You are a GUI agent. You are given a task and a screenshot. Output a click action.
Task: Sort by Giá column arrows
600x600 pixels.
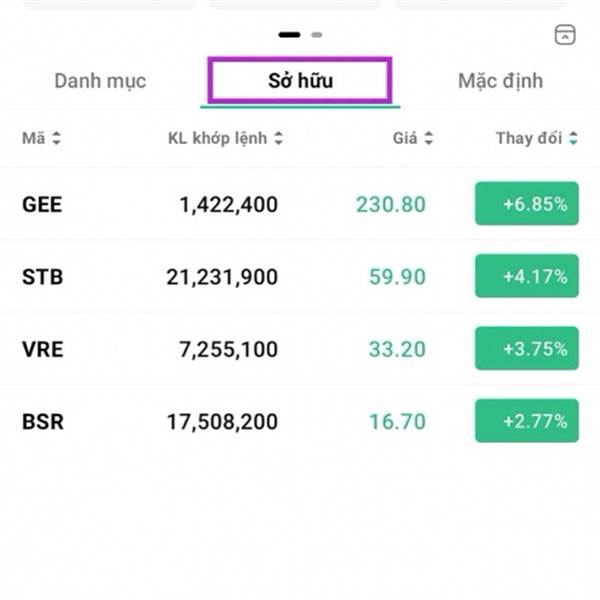pyautogui.click(x=429, y=139)
